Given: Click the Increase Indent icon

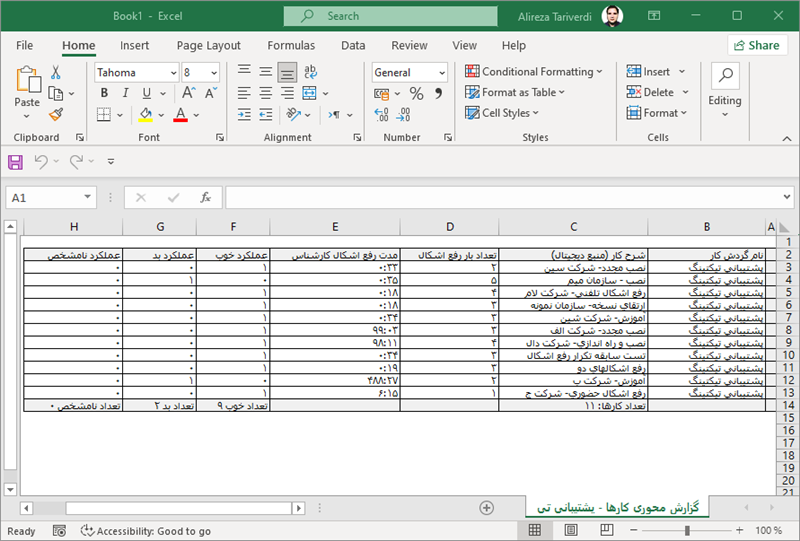Looking at the screenshot, I should tap(264, 114).
